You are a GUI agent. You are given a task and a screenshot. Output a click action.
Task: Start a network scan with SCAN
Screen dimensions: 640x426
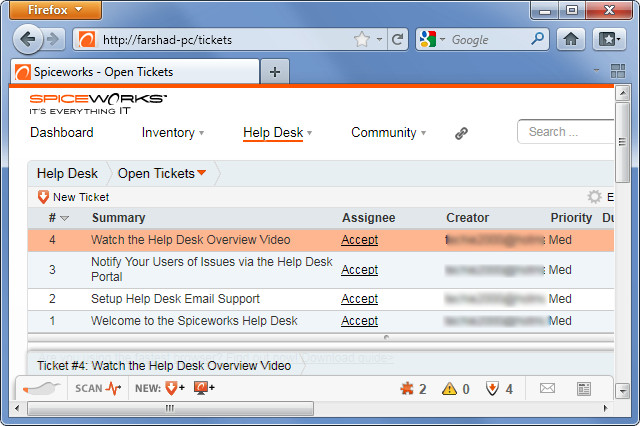tap(98, 388)
